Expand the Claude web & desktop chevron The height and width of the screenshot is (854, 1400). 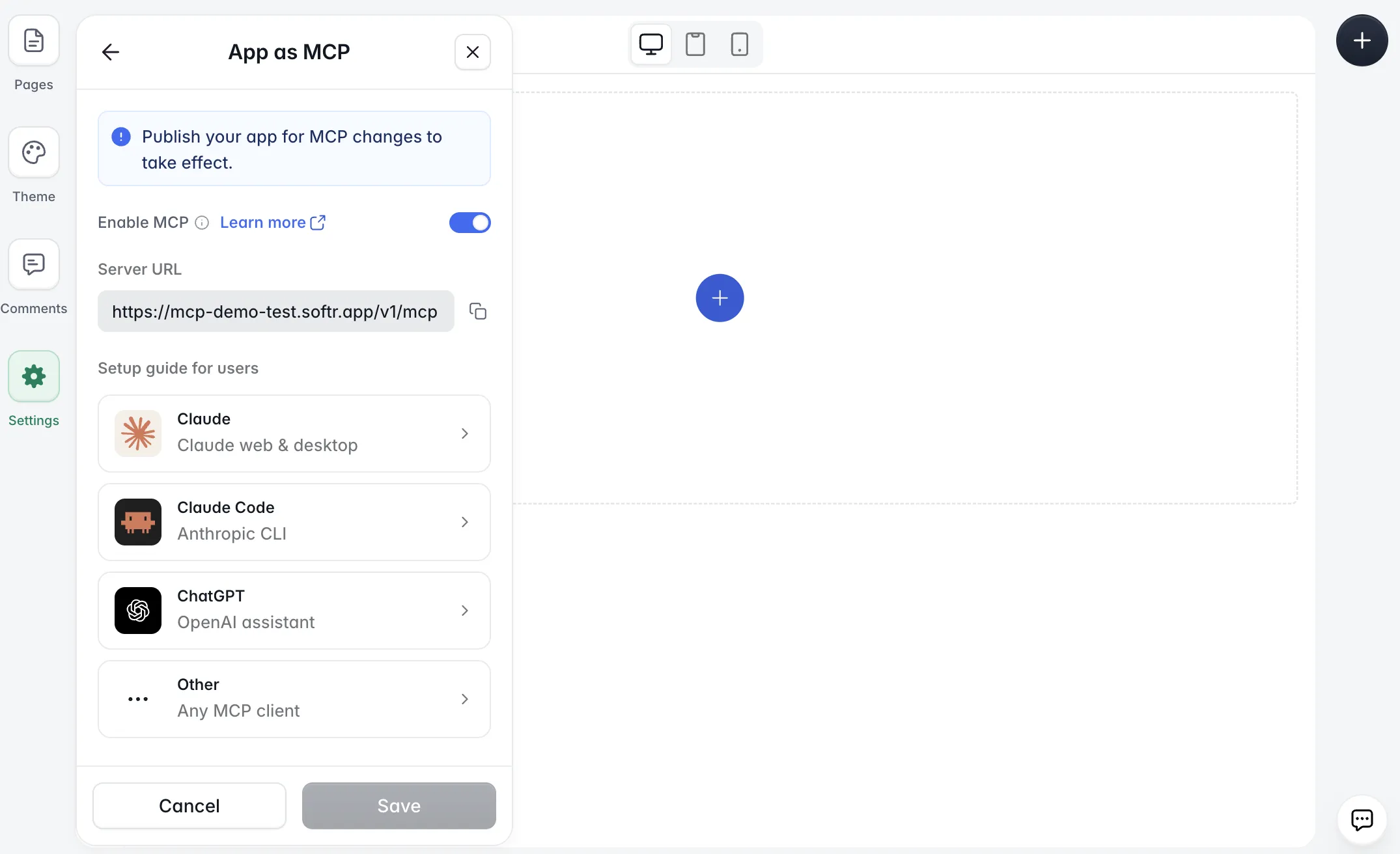465,434
